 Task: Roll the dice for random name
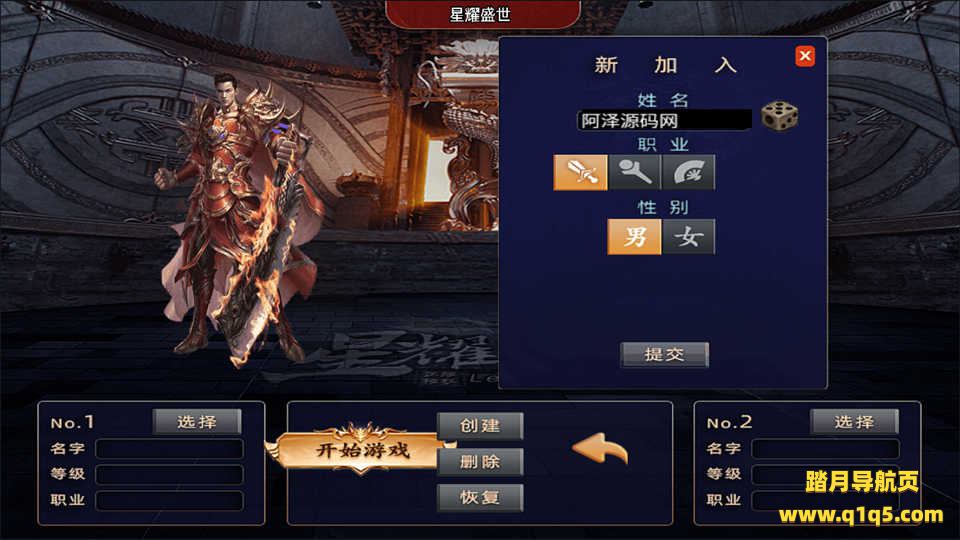tap(779, 116)
